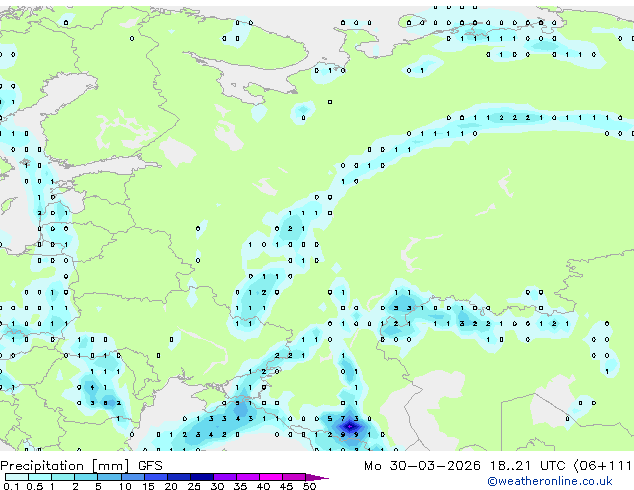Select the 2–5 mm legend swatch
634x490 pixels.
86,477
